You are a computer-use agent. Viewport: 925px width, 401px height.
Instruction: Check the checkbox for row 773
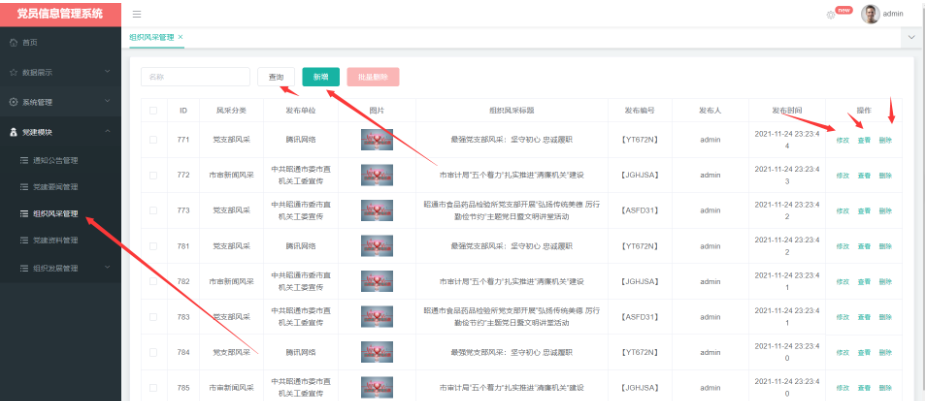tap(153, 211)
